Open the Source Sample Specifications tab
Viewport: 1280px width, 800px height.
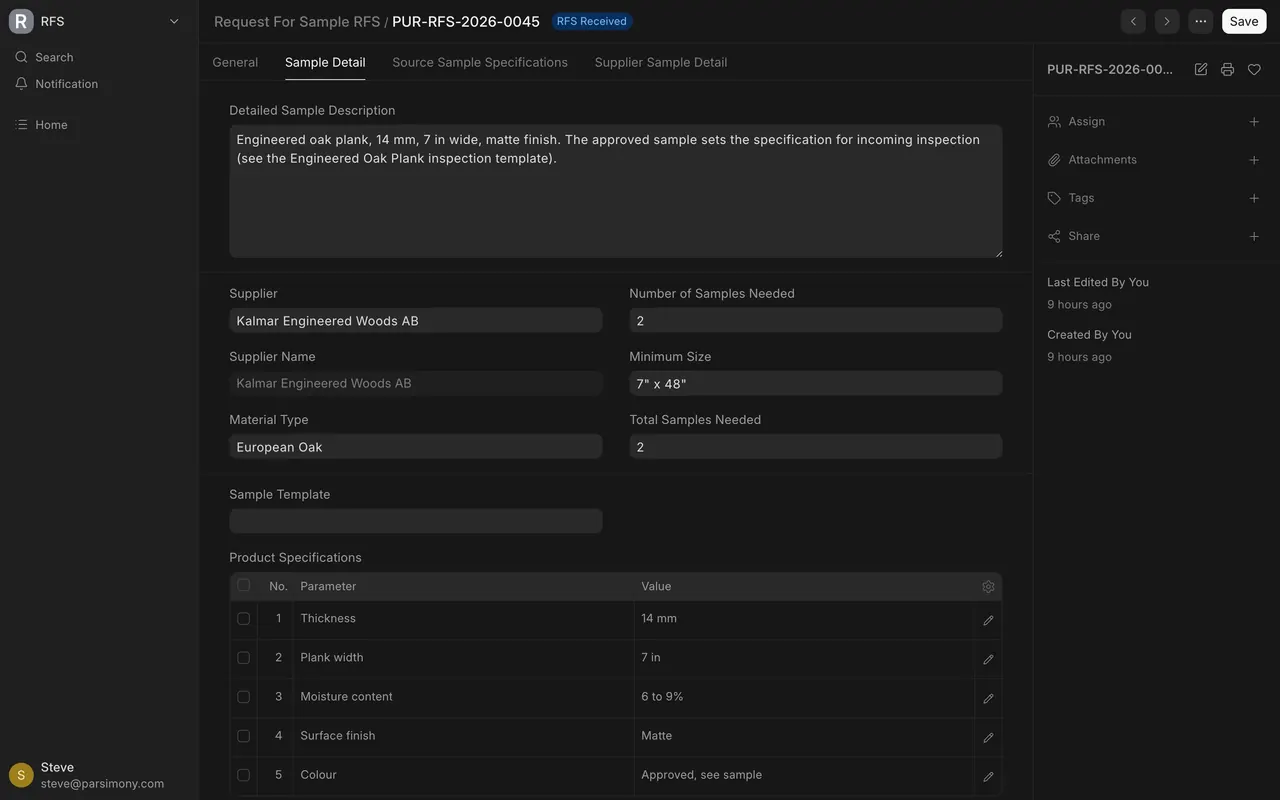click(x=480, y=62)
